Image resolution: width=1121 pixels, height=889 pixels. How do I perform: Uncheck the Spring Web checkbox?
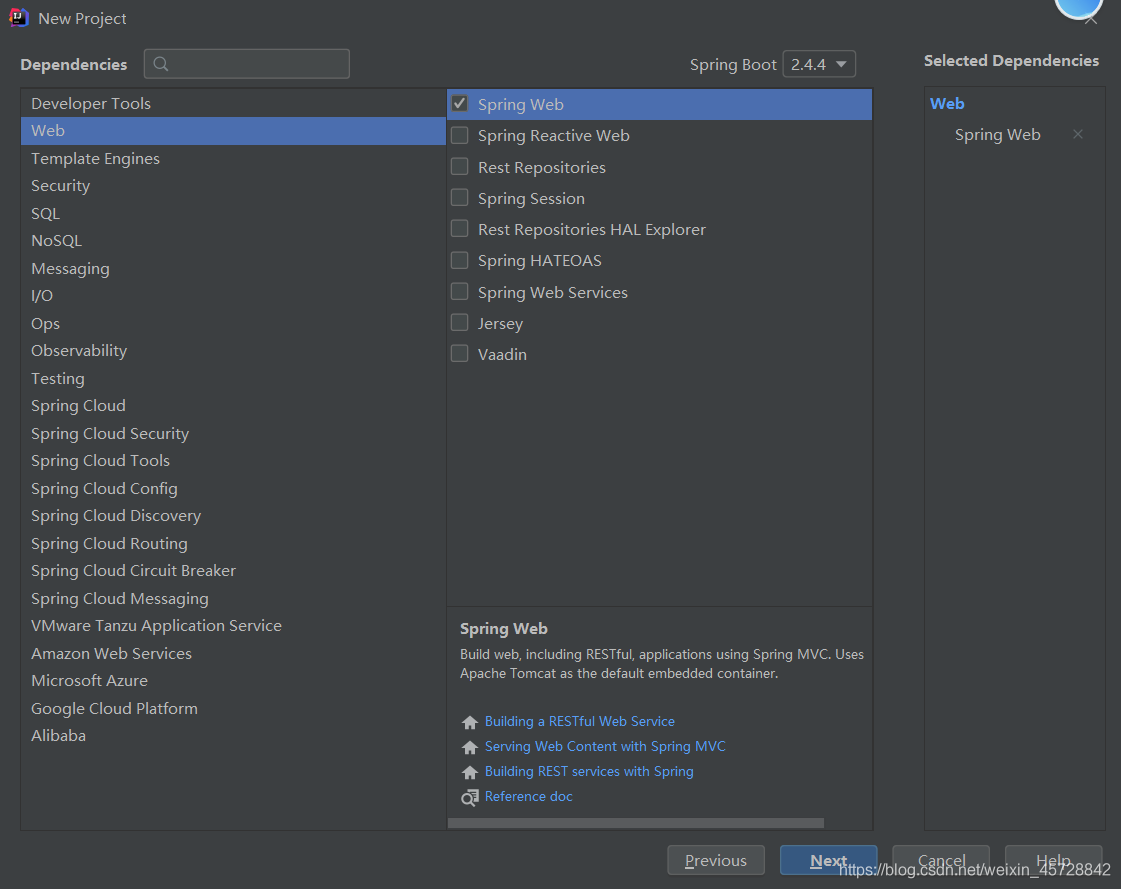point(460,104)
